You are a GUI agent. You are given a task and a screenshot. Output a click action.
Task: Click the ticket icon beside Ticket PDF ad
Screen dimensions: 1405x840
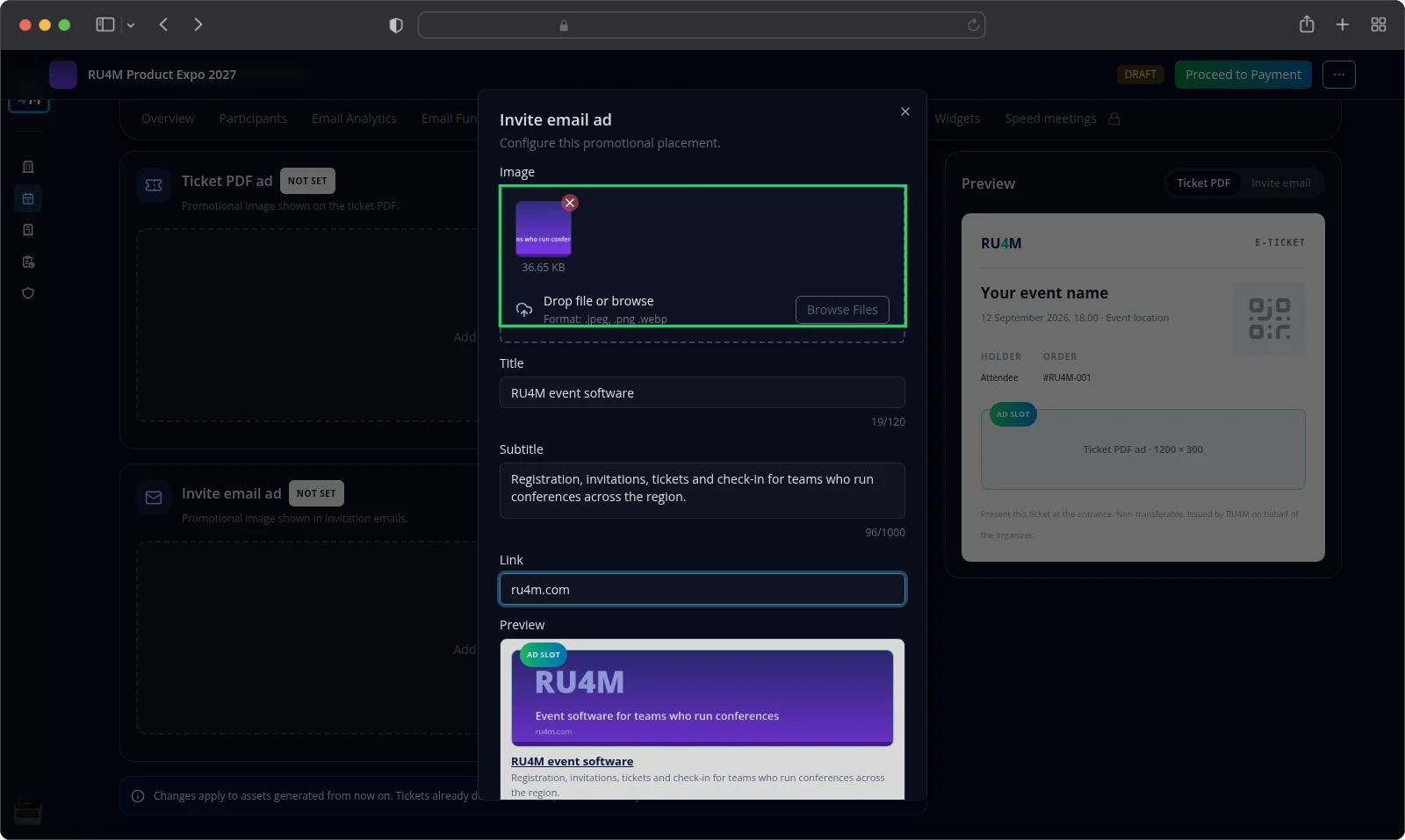point(154,185)
